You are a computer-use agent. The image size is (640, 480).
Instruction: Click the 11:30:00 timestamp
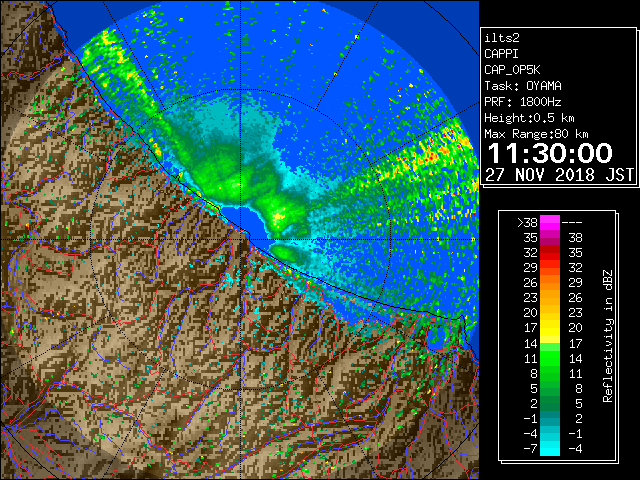tap(550, 153)
